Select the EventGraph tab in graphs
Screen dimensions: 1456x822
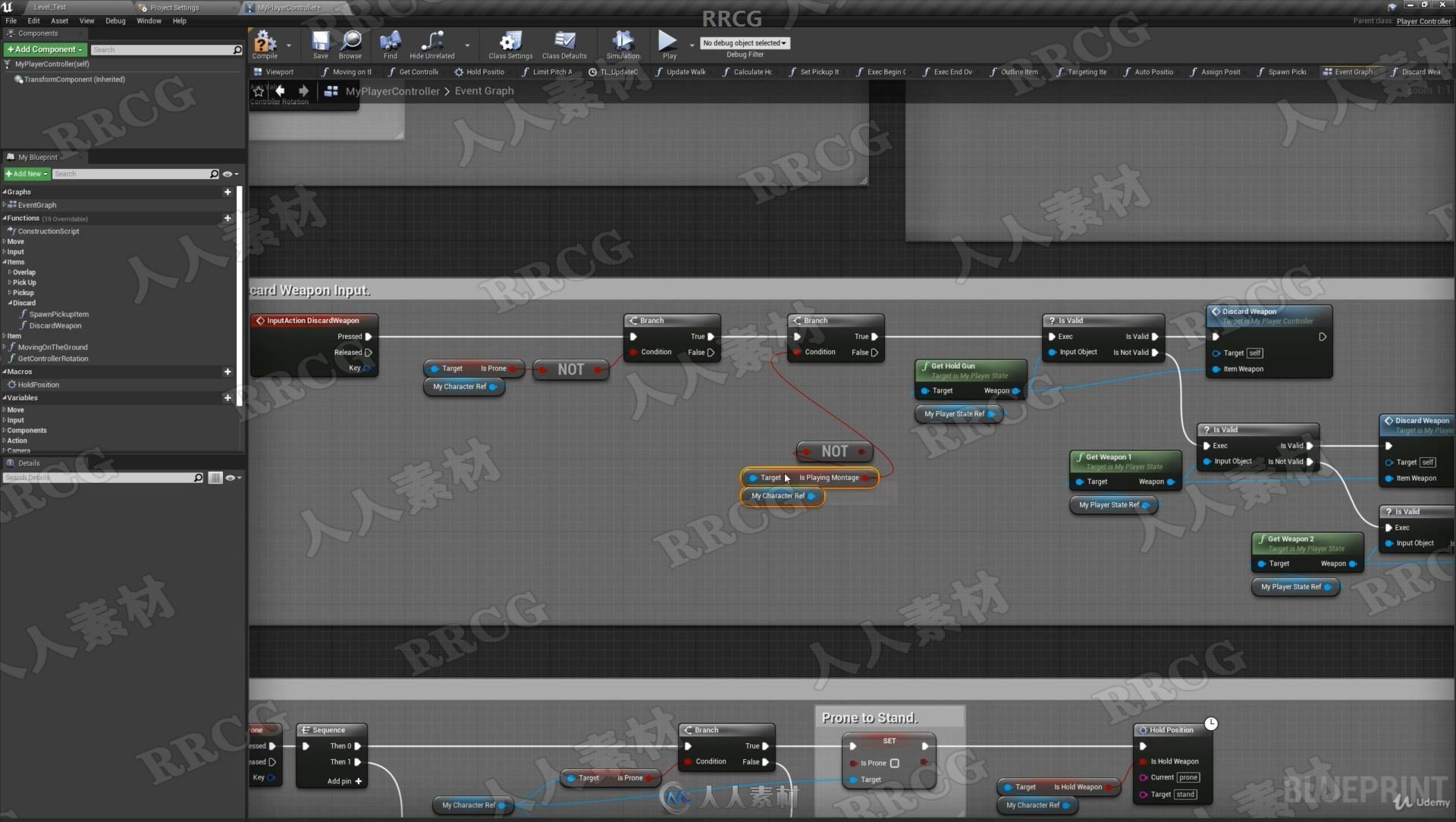click(x=38, y=204)
